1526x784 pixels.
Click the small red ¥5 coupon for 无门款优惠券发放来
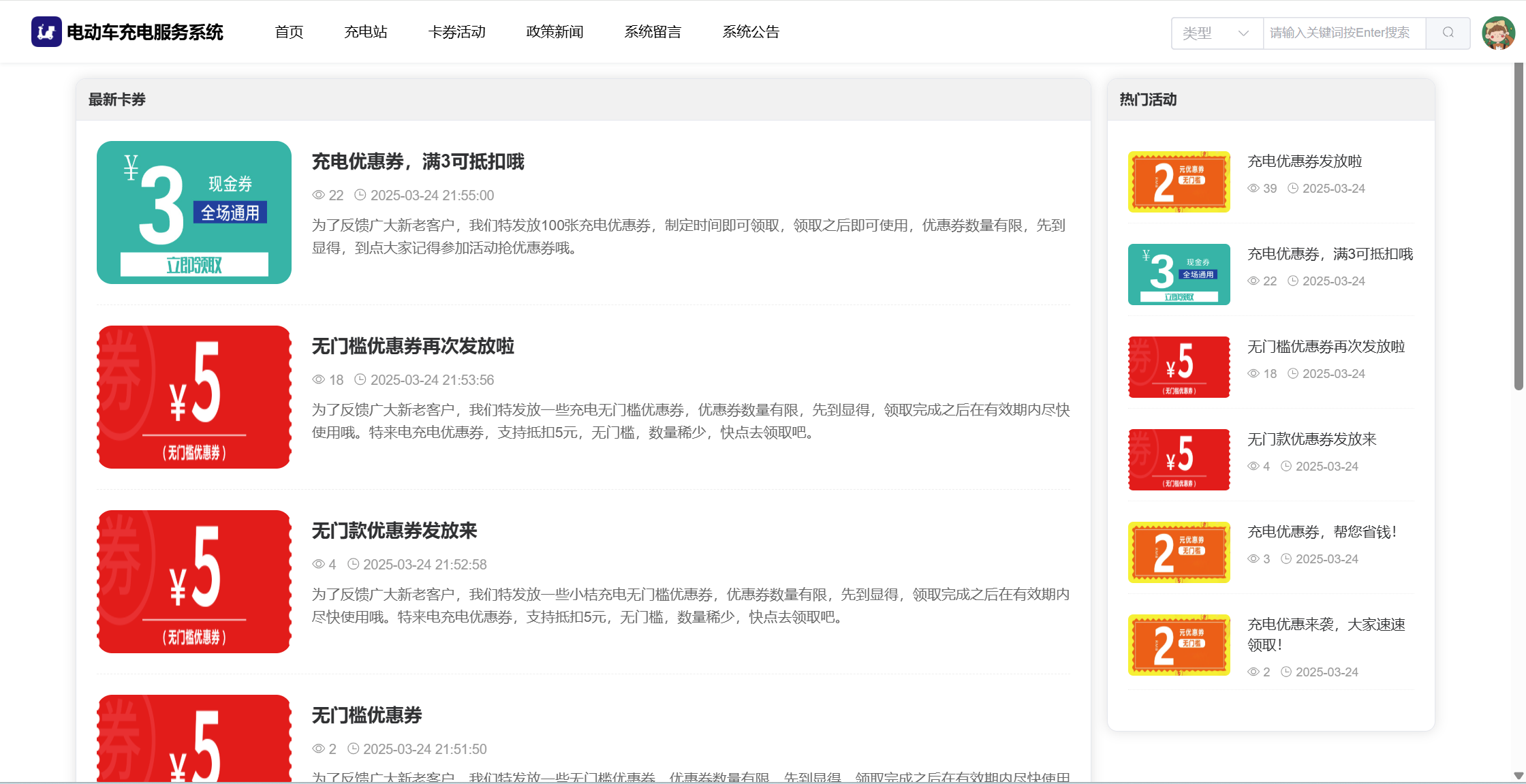(x=1179, y=460)
